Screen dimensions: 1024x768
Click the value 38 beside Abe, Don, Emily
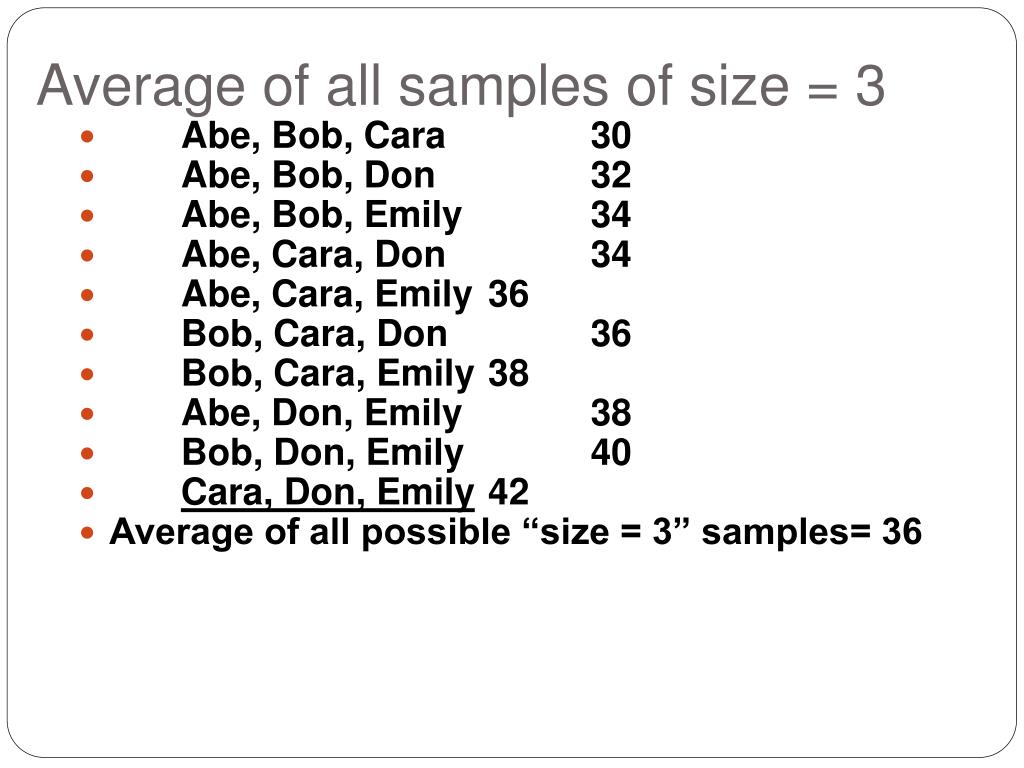(611, 413)
